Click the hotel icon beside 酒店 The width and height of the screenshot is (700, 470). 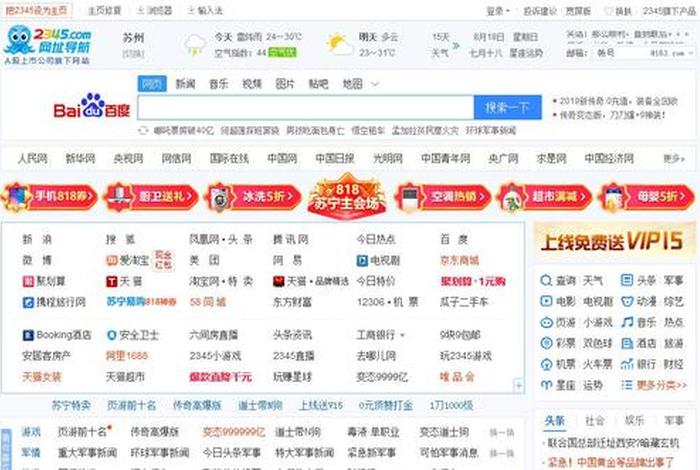pos(627,343)
